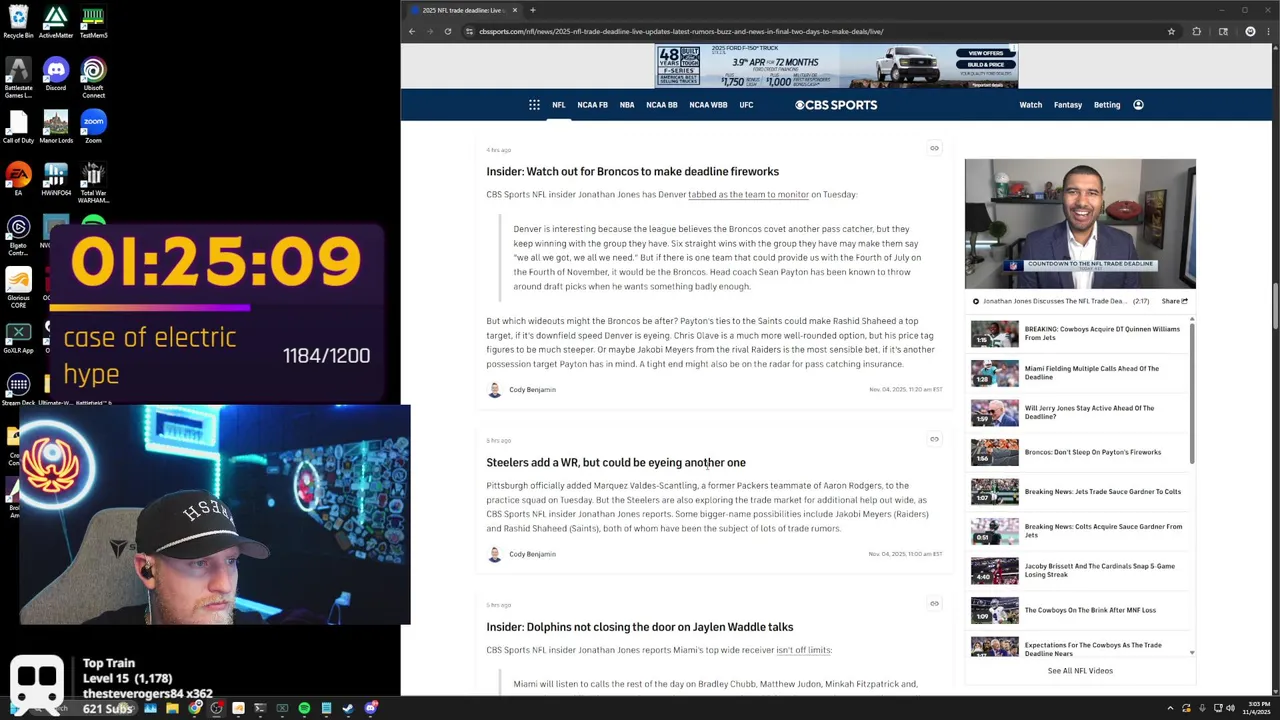Open Ubisoft Connect desktop shortcut
The height and width of the screenshot is (720, 1280).
[x=93, y=78]
